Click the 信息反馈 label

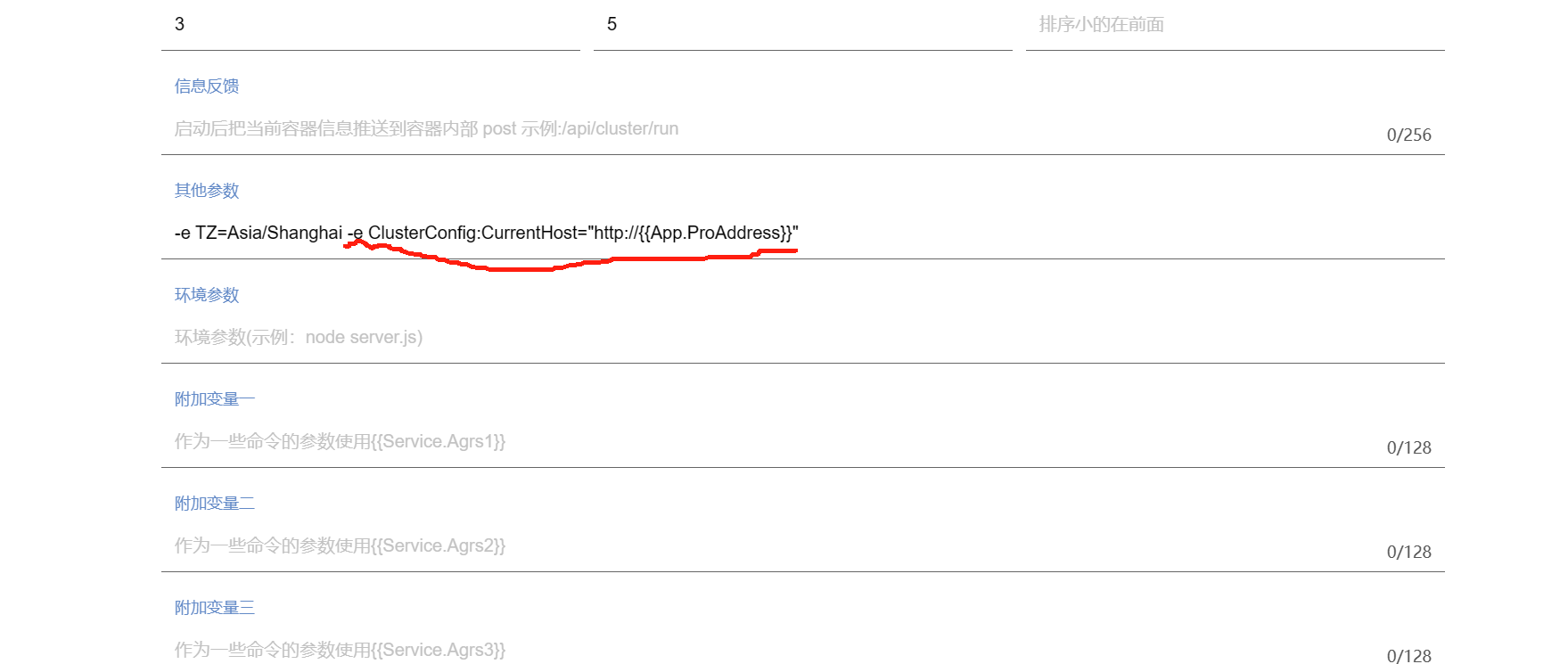[x=207, y=86]
